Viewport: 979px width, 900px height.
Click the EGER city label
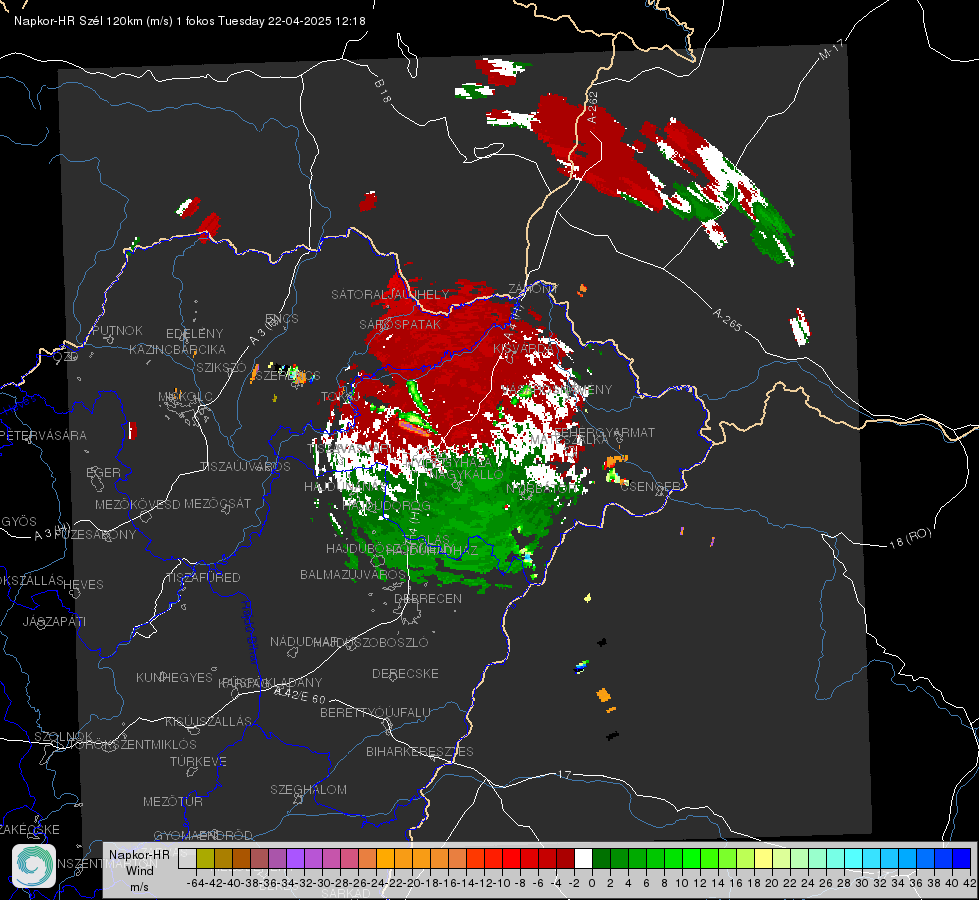(103, 472)
